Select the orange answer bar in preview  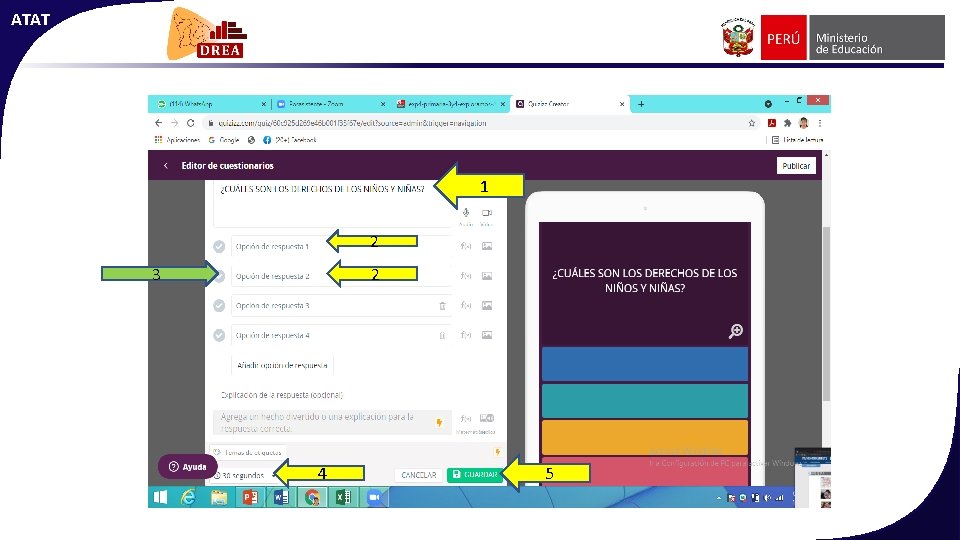(x=645, y=437)
